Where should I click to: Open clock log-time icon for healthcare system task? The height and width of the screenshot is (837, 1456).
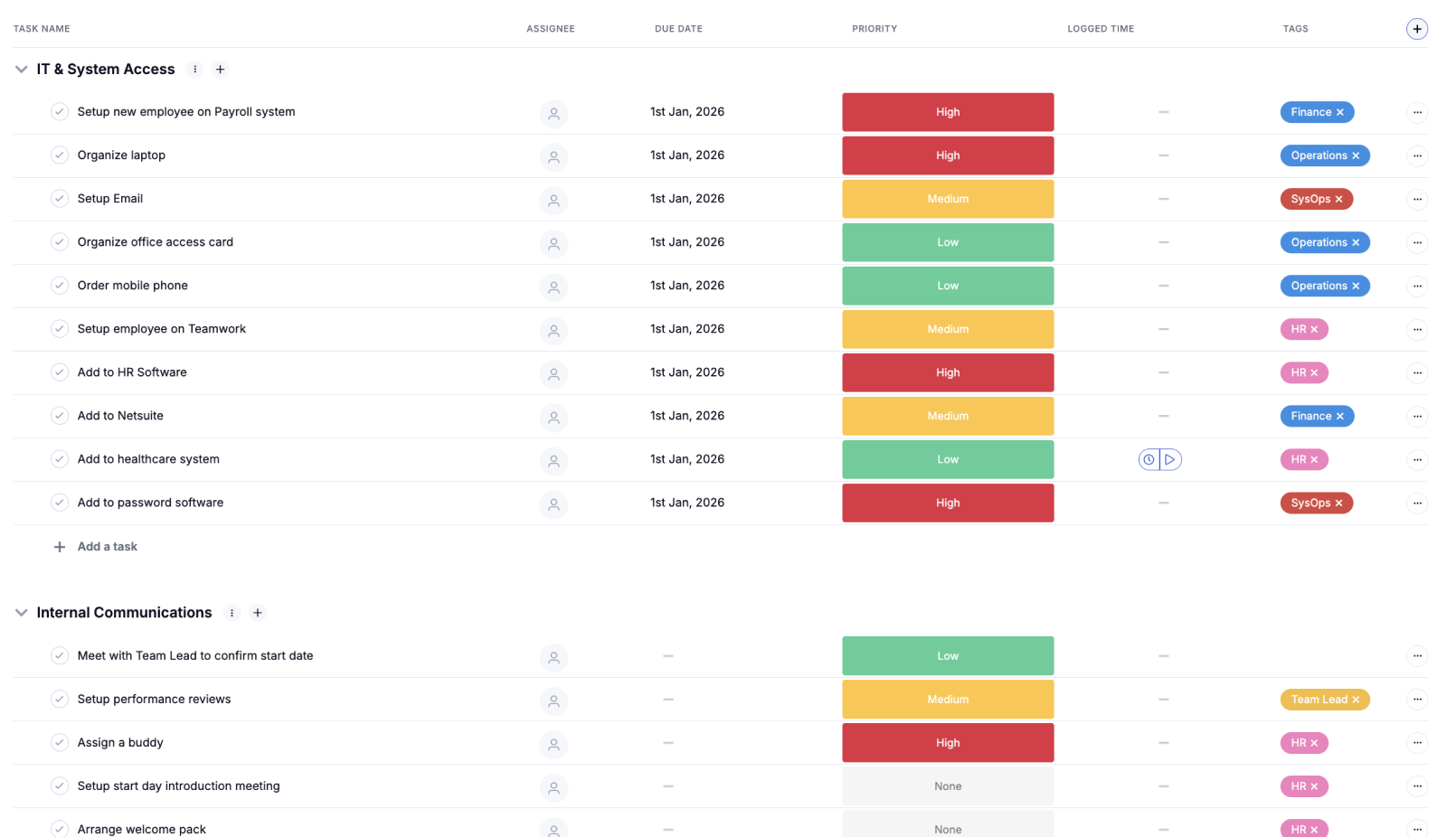pyautogui.click(x=1149, y=460)
